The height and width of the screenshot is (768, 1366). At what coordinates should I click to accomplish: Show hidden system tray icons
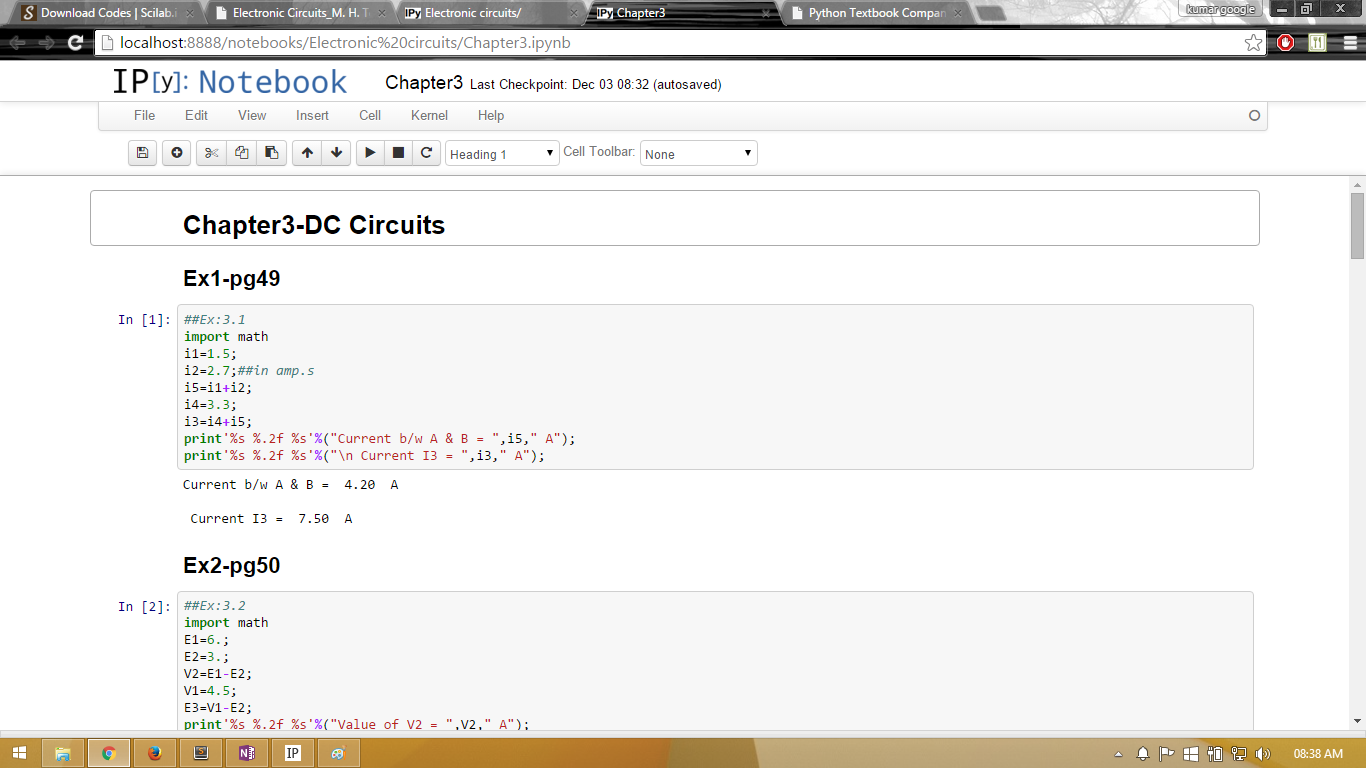[x=1117, y=754]
